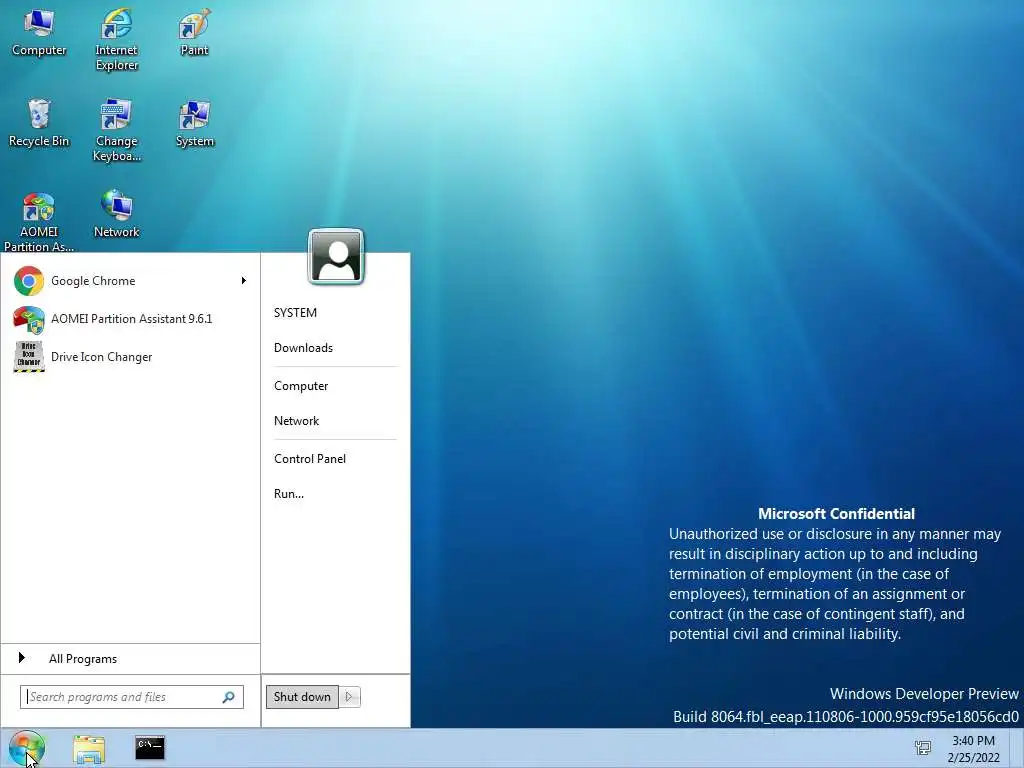
Task: Click the network tray icon
Action: (923, 748)
